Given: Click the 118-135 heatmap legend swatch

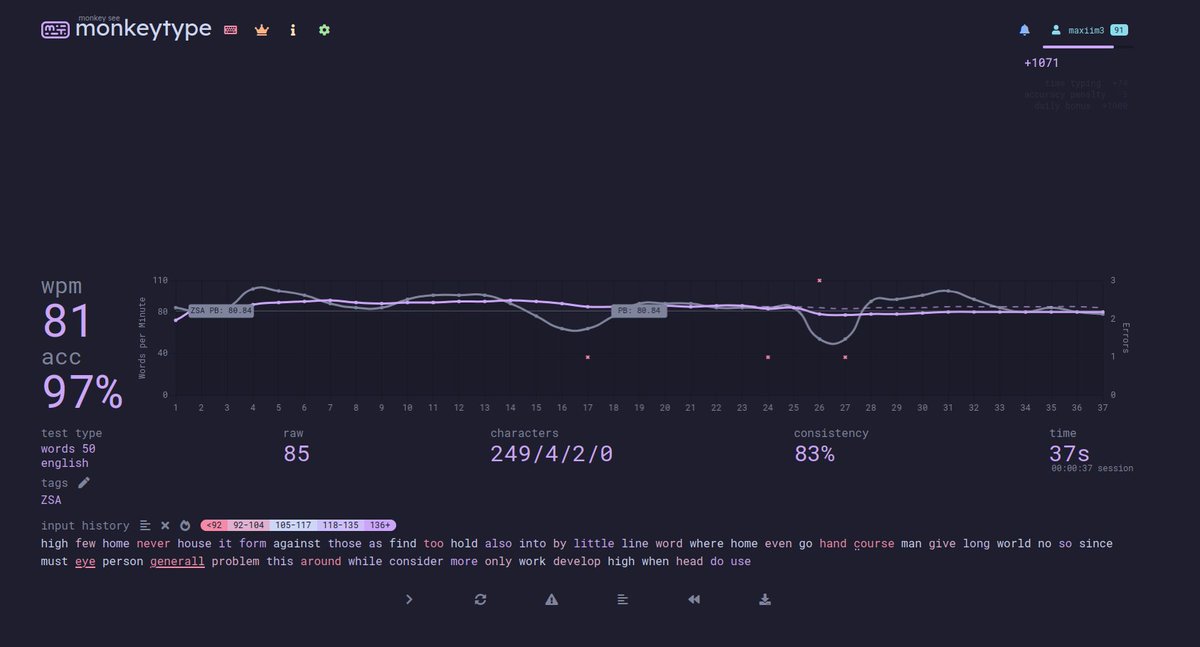Looking at the screenshot, I should point(341,525).
